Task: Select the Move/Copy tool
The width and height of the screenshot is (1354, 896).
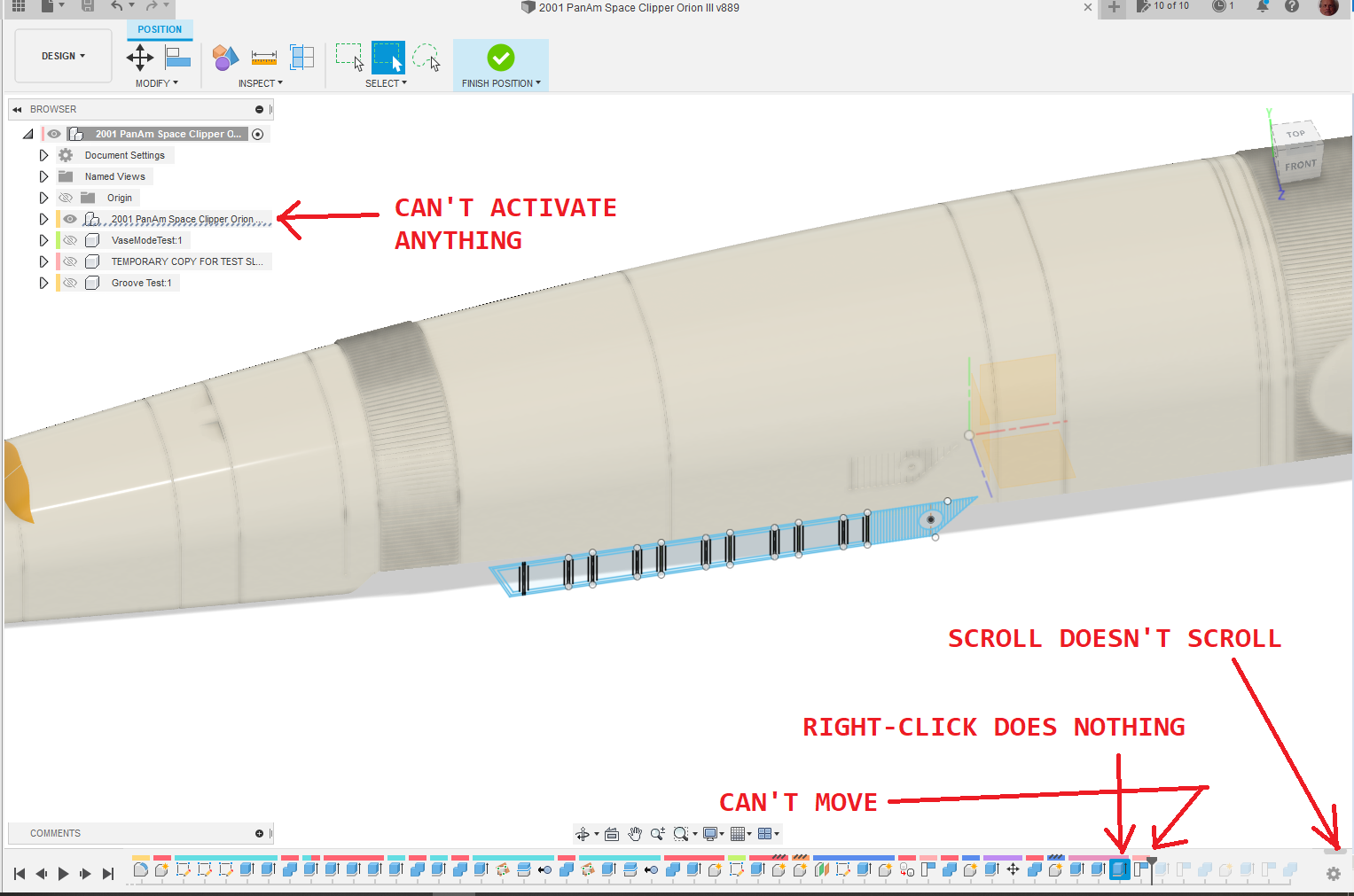Action: [140, 58]
